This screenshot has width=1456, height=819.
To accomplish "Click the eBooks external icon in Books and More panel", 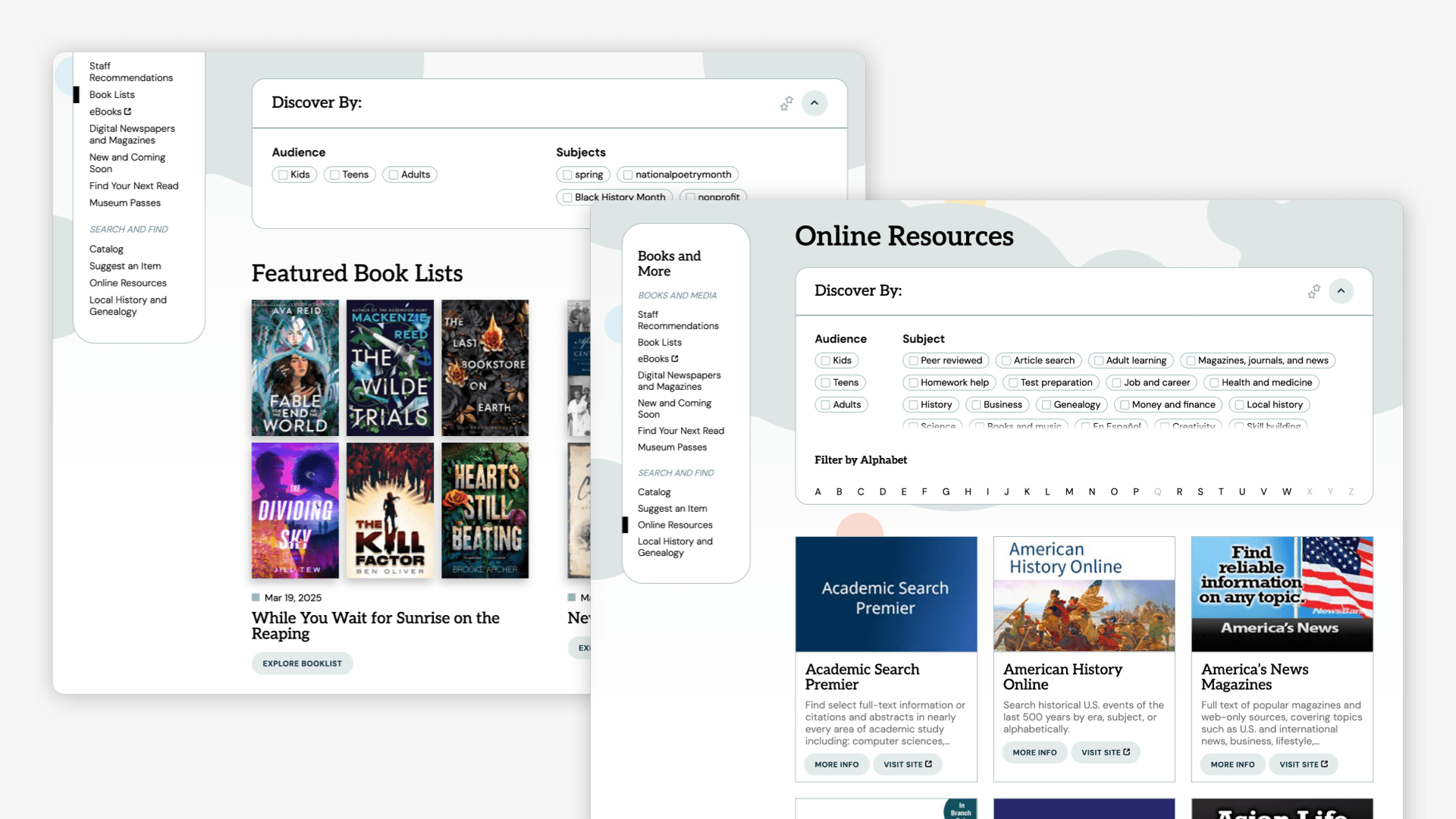I will coord(675,359).
